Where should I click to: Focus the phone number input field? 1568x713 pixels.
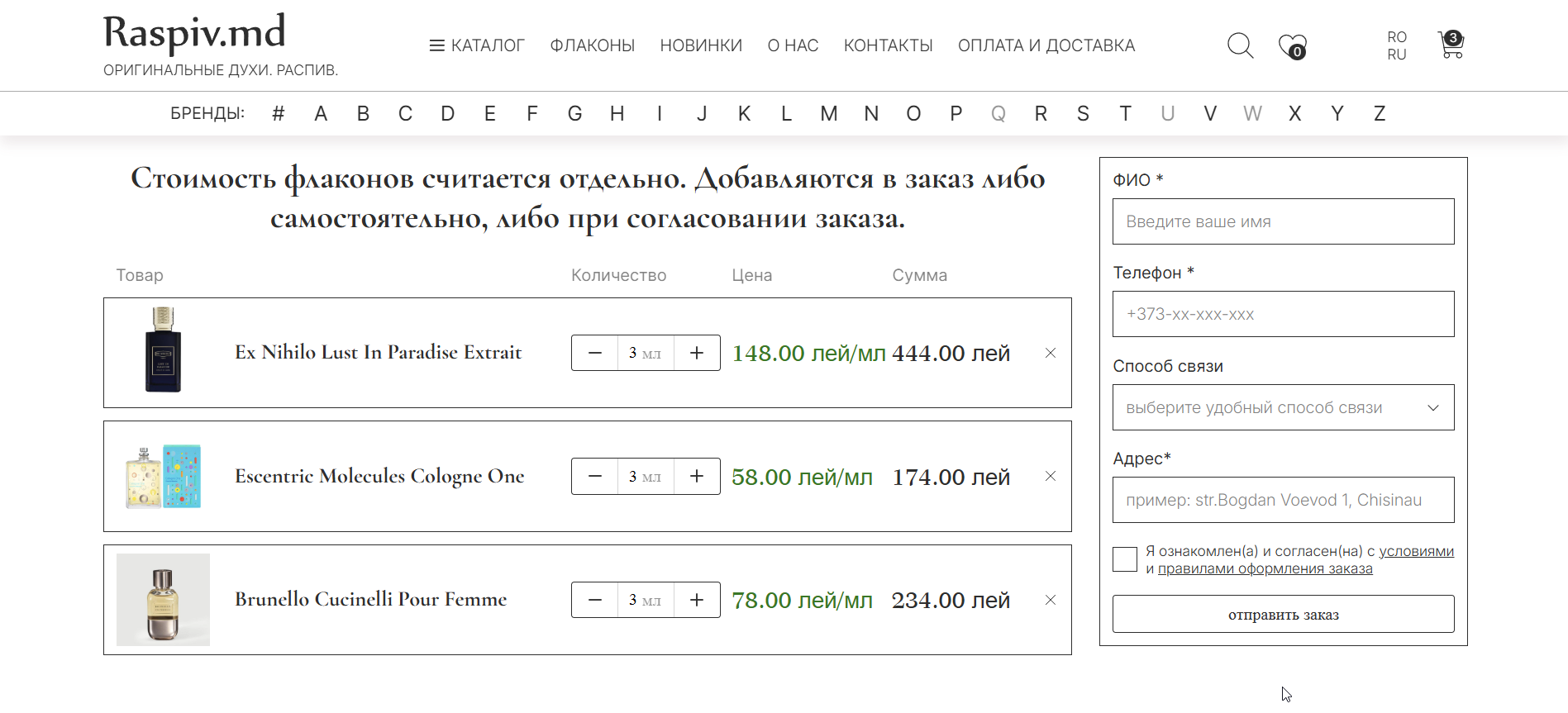(1283, 314)
